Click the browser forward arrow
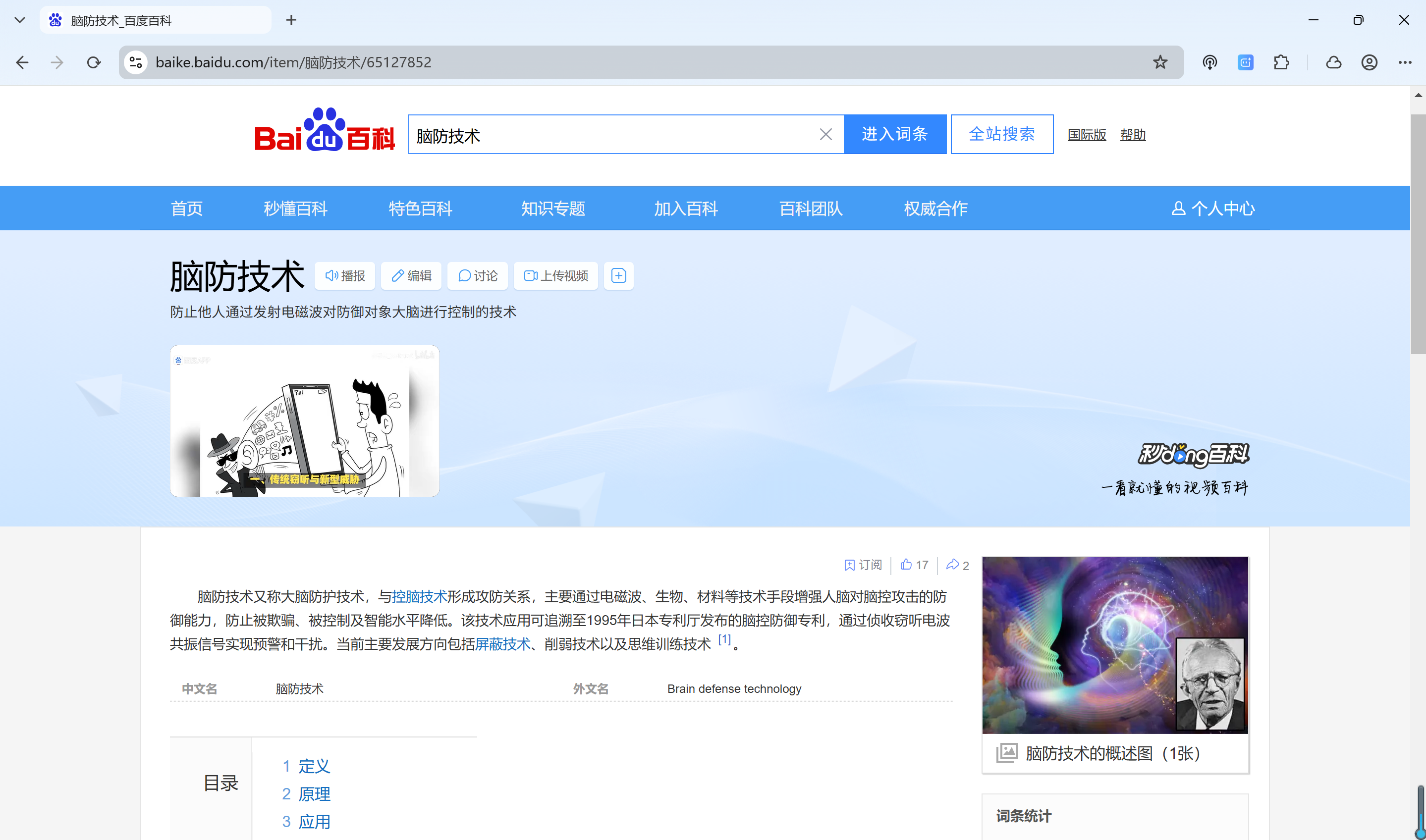Image resolution: width=1426 pixels, height=840 pixels. tap(57, 62)
